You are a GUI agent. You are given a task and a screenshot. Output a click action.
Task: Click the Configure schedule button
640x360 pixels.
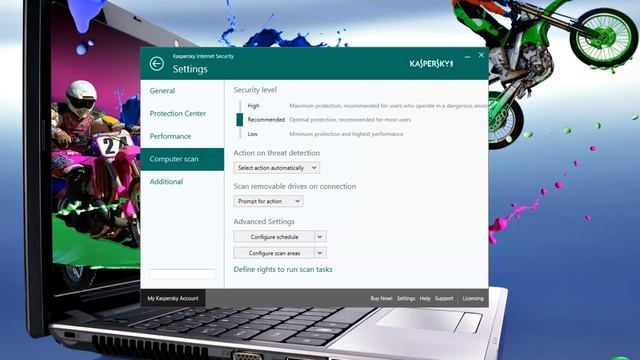274,237
